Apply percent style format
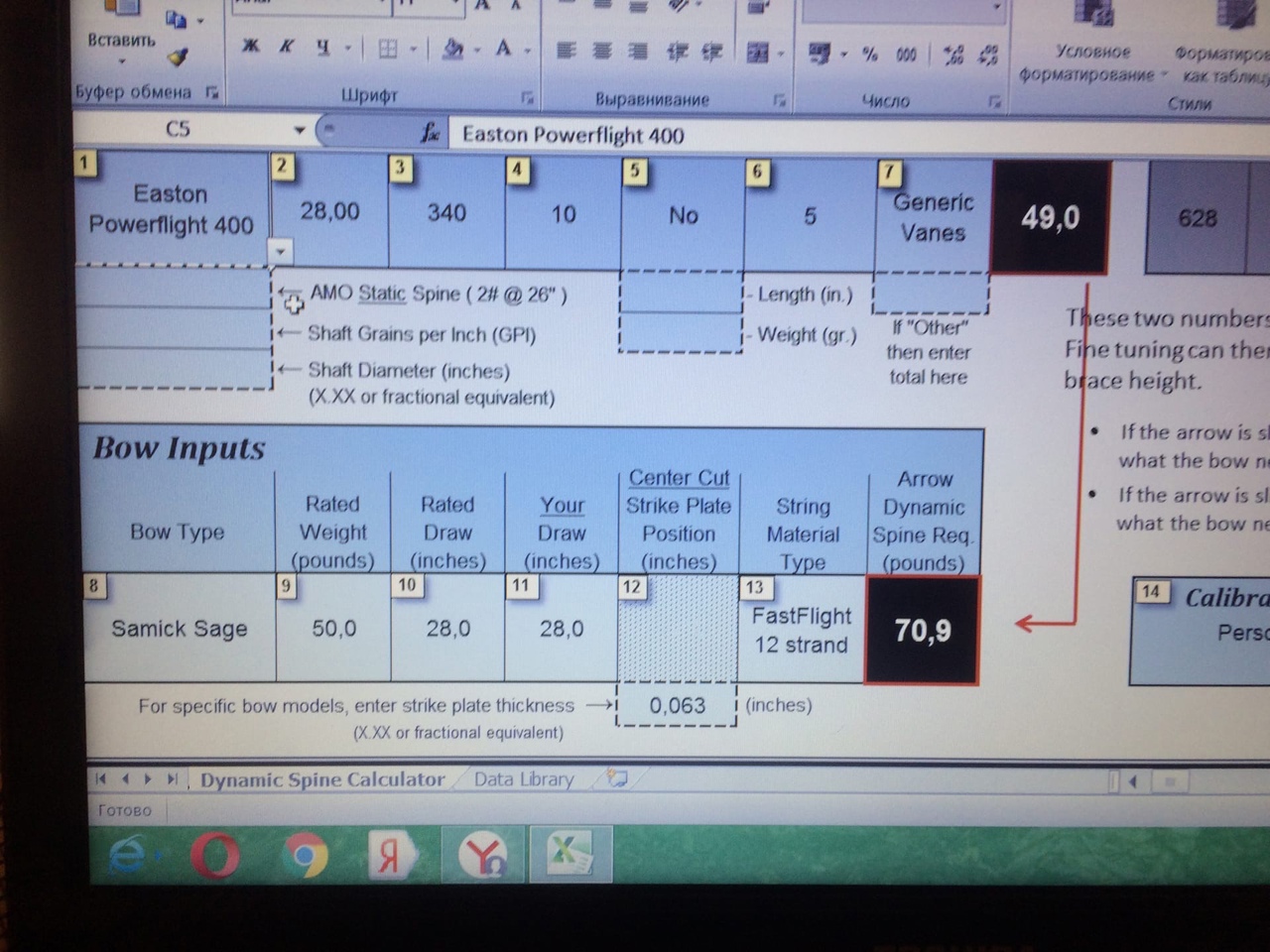The width and height of the screenshot is (1270, 952). [x=871, y=55]
